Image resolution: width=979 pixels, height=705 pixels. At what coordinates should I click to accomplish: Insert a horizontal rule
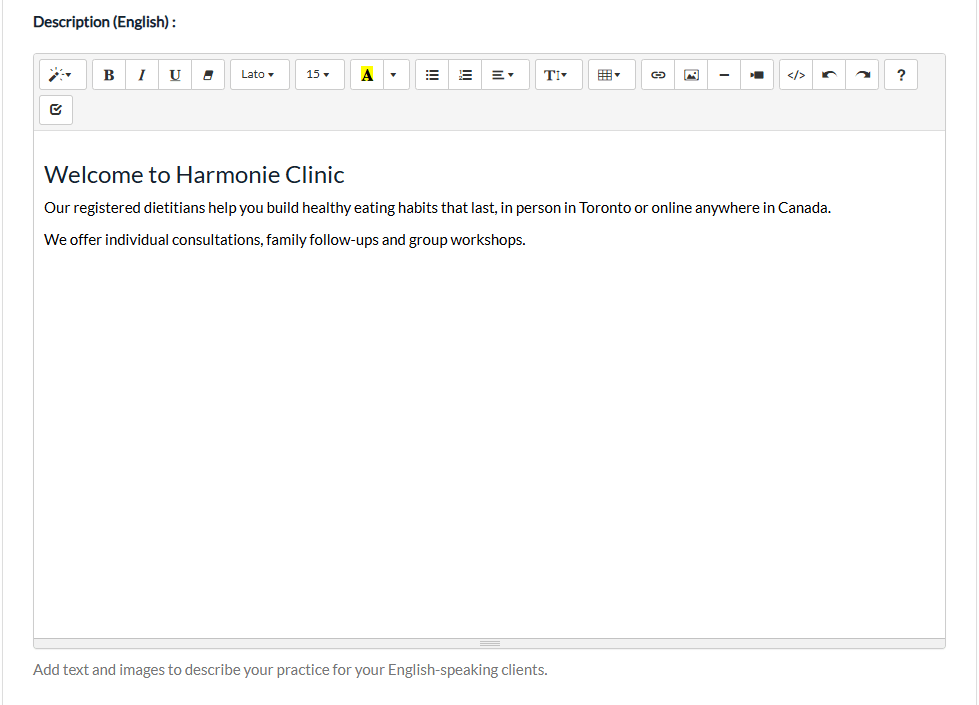pyautogui.click(x=724, y=75)
